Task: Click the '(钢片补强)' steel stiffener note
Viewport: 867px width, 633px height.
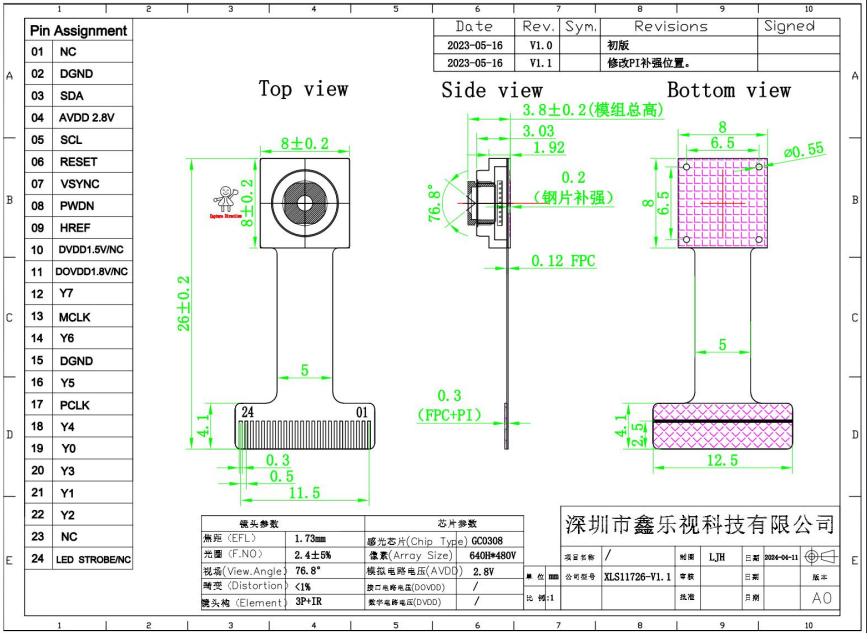Action: 573,197
